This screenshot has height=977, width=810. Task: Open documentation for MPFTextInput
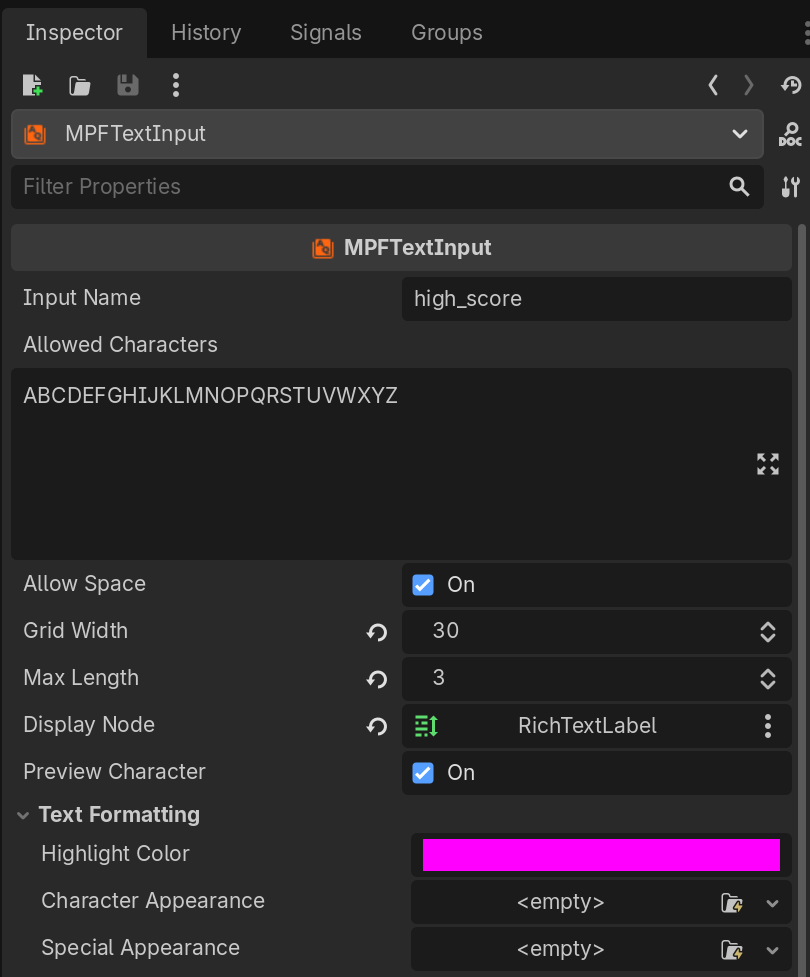point(790,134)
